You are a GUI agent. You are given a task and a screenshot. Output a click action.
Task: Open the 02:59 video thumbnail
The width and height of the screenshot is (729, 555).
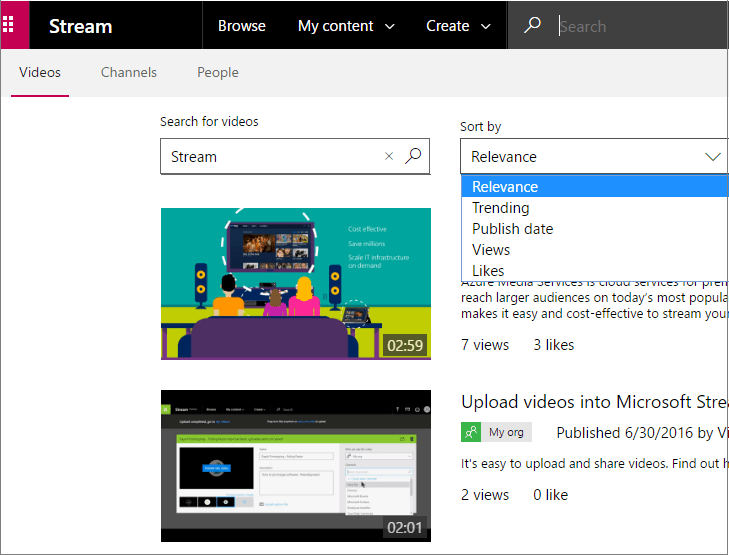click(296, 284)
